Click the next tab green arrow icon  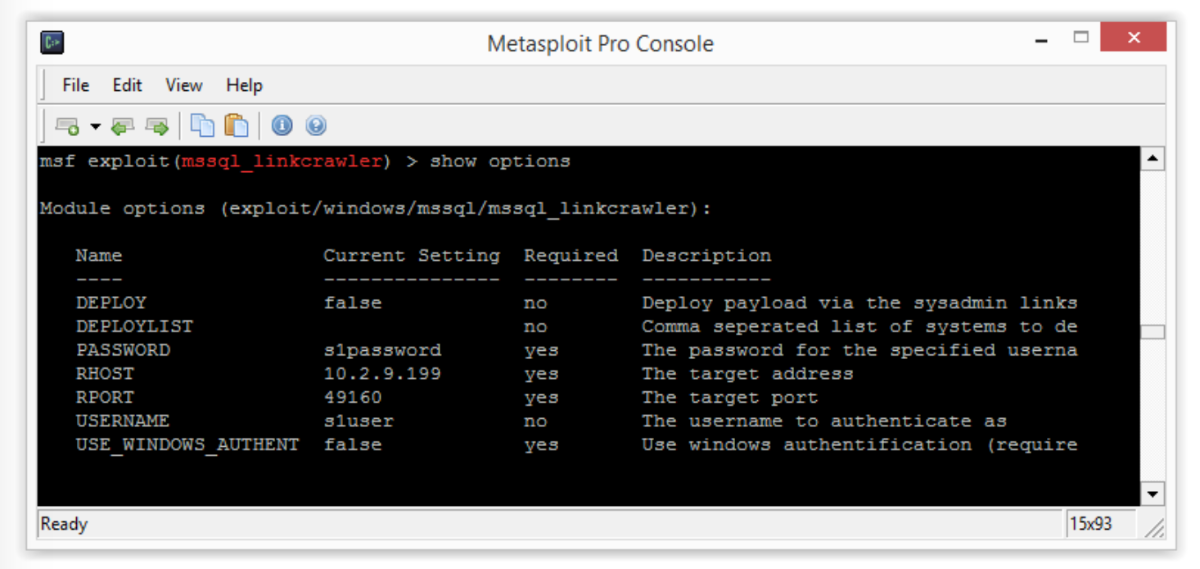tap(157, 126)
